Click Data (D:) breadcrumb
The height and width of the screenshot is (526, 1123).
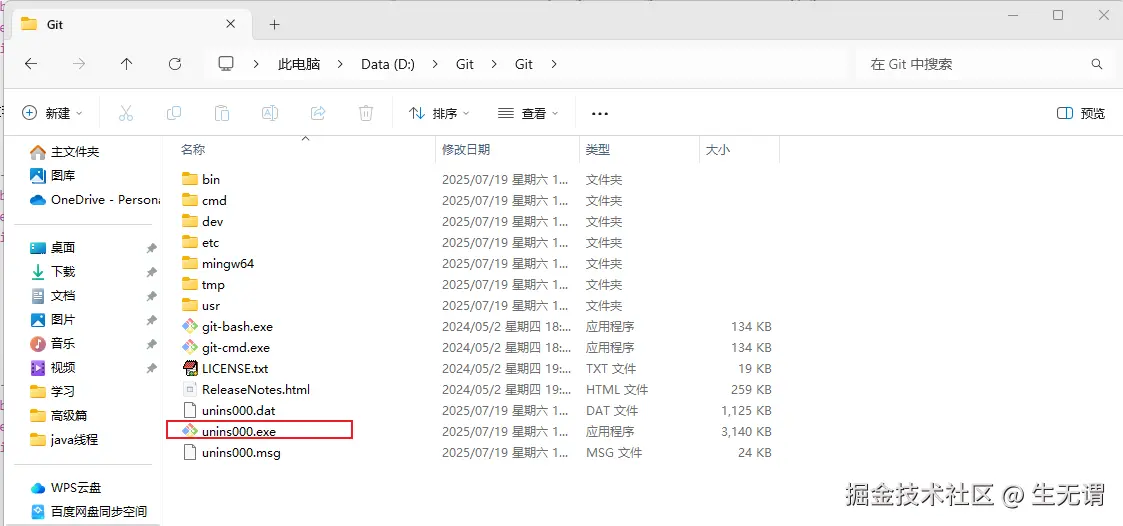387,64
